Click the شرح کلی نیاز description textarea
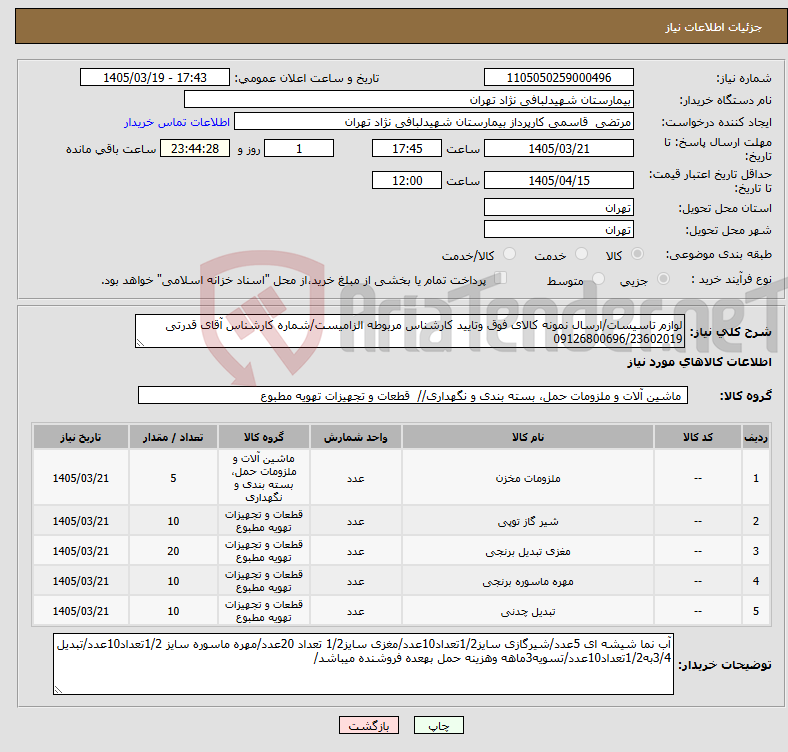The width and height of the screenshot is (788, 752). point(410,331)
